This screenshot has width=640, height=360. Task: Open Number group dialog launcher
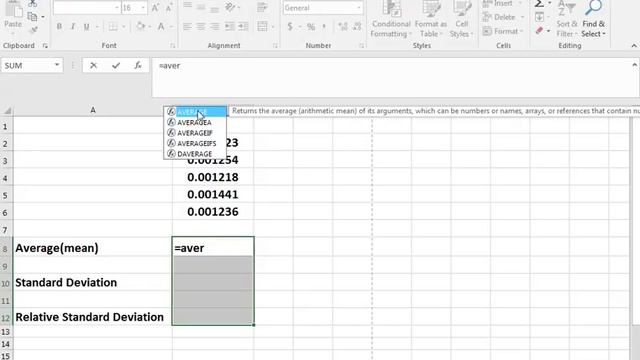pos(362,46)
